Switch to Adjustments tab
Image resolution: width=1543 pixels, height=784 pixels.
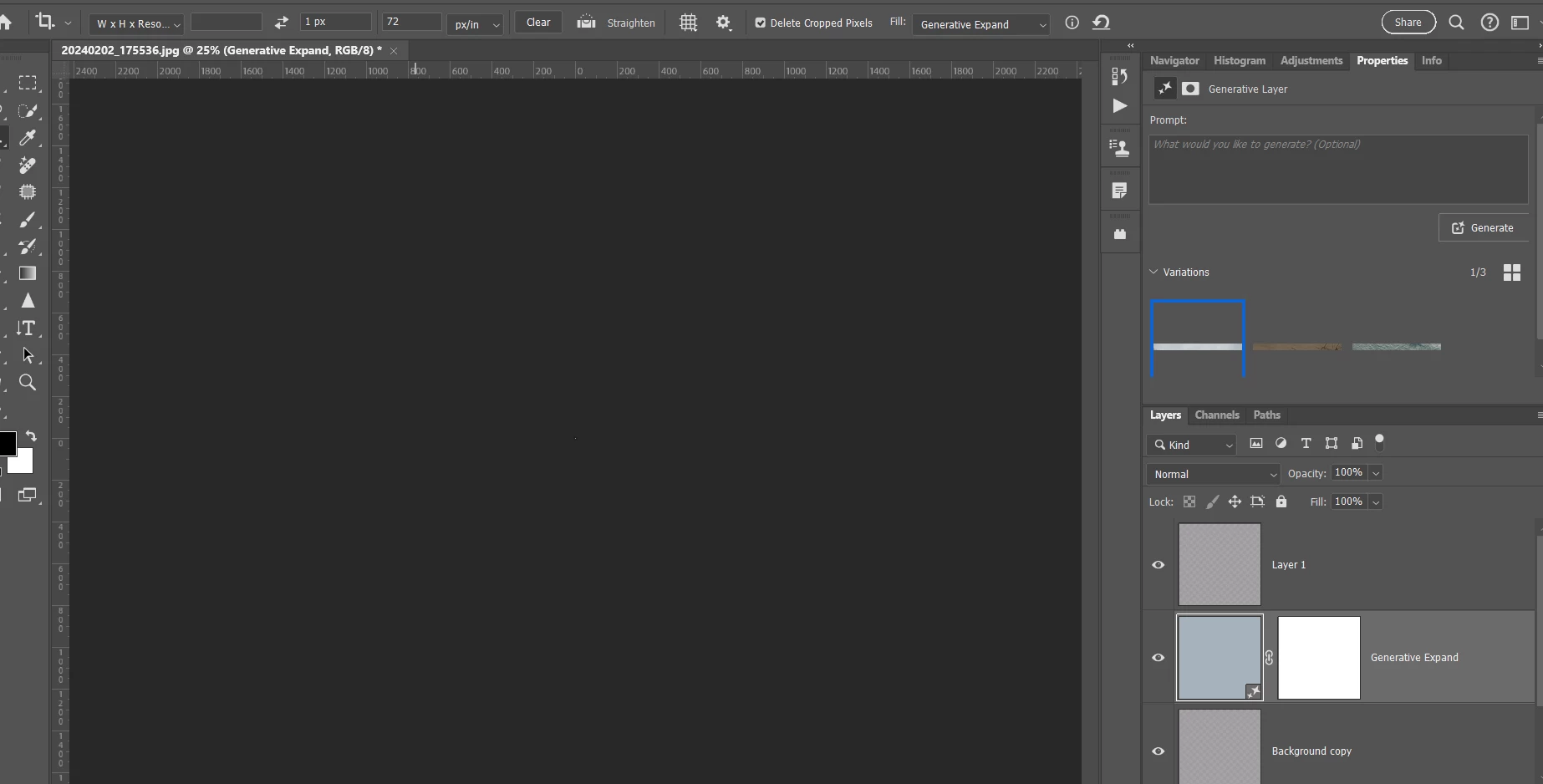point(1311,61)
